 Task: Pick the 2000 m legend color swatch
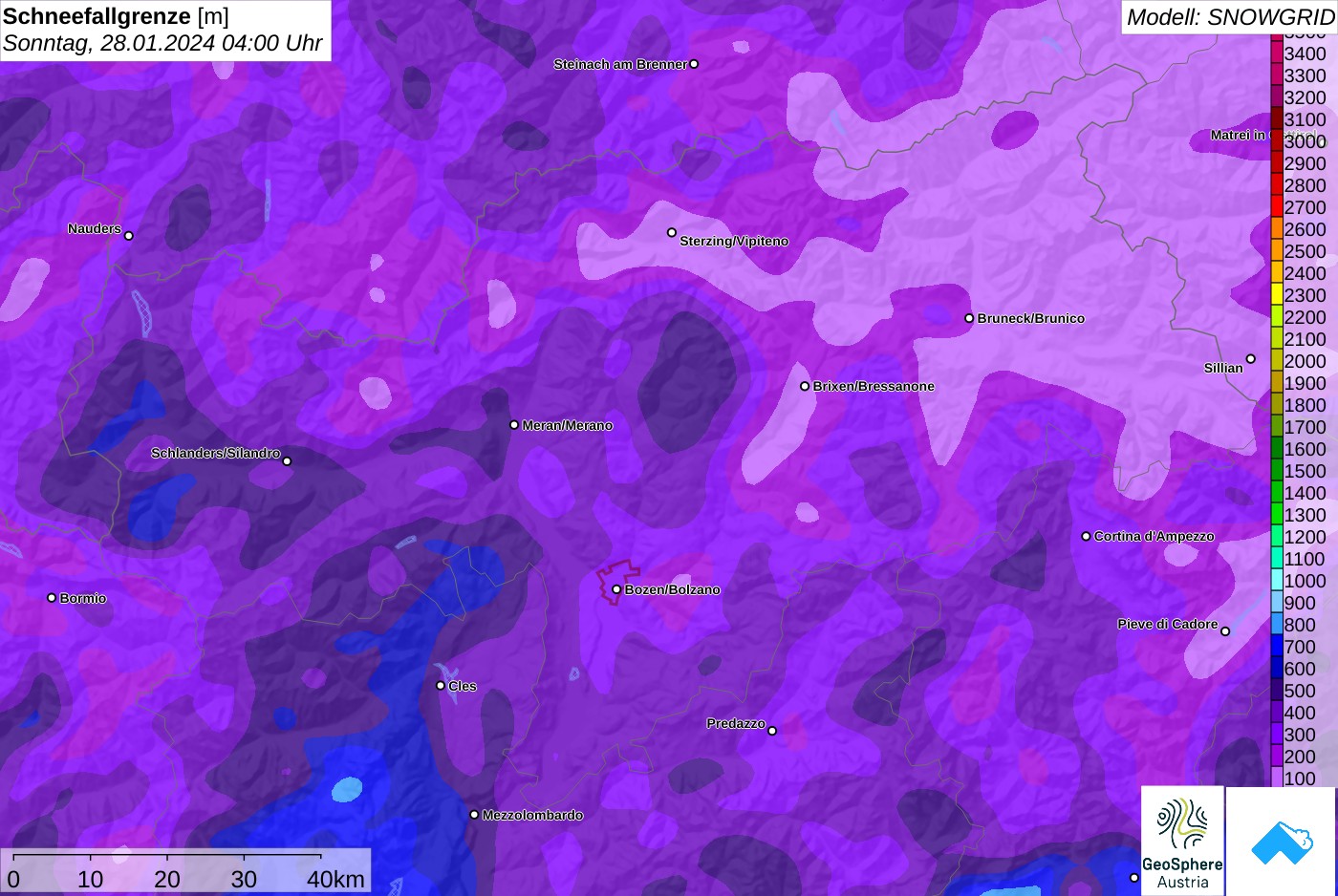(1277, 360)
